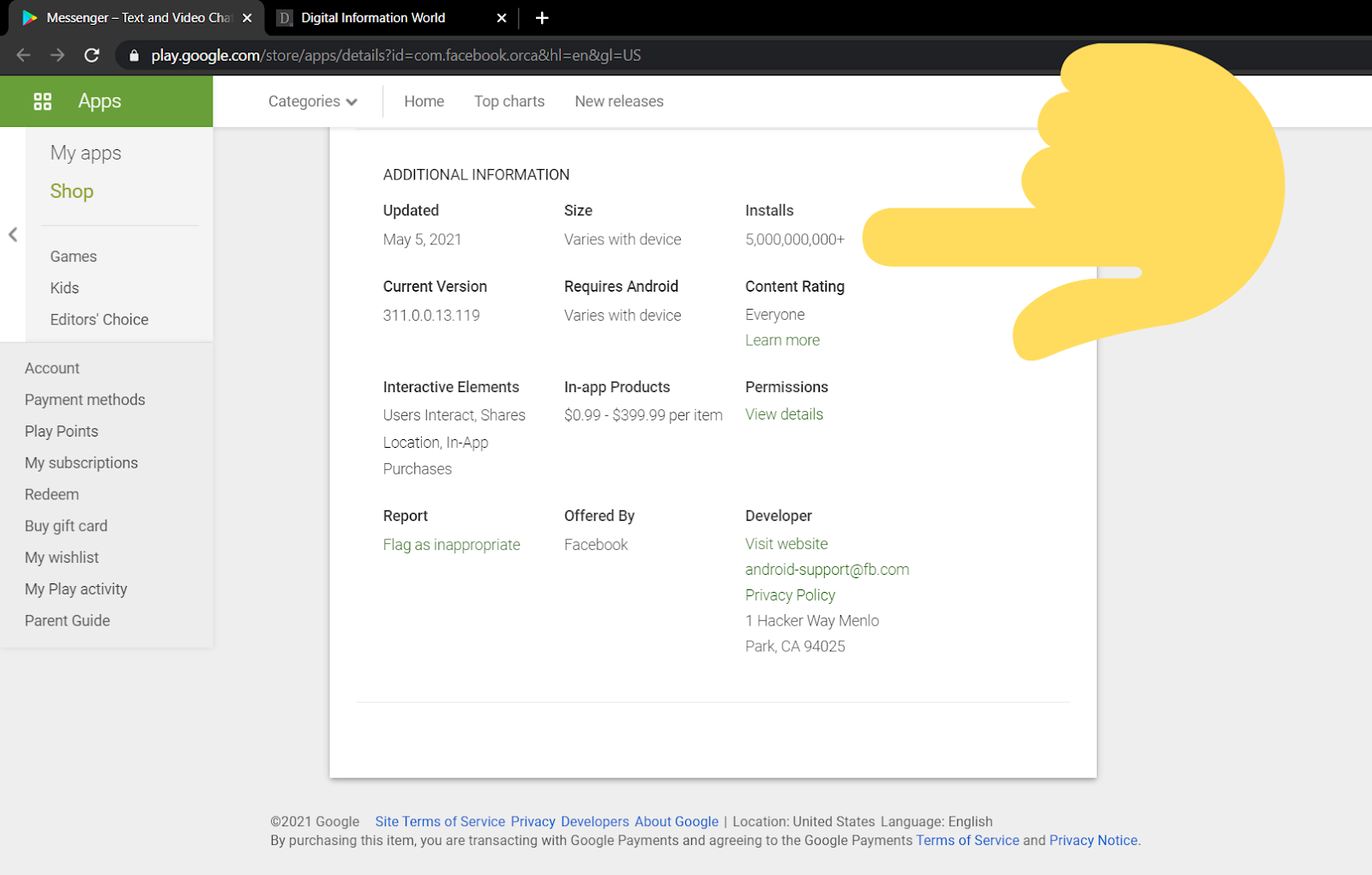Open the Categories dropdown
The height and width of the screenshot is (875, 1372).
tap(312, 101)
